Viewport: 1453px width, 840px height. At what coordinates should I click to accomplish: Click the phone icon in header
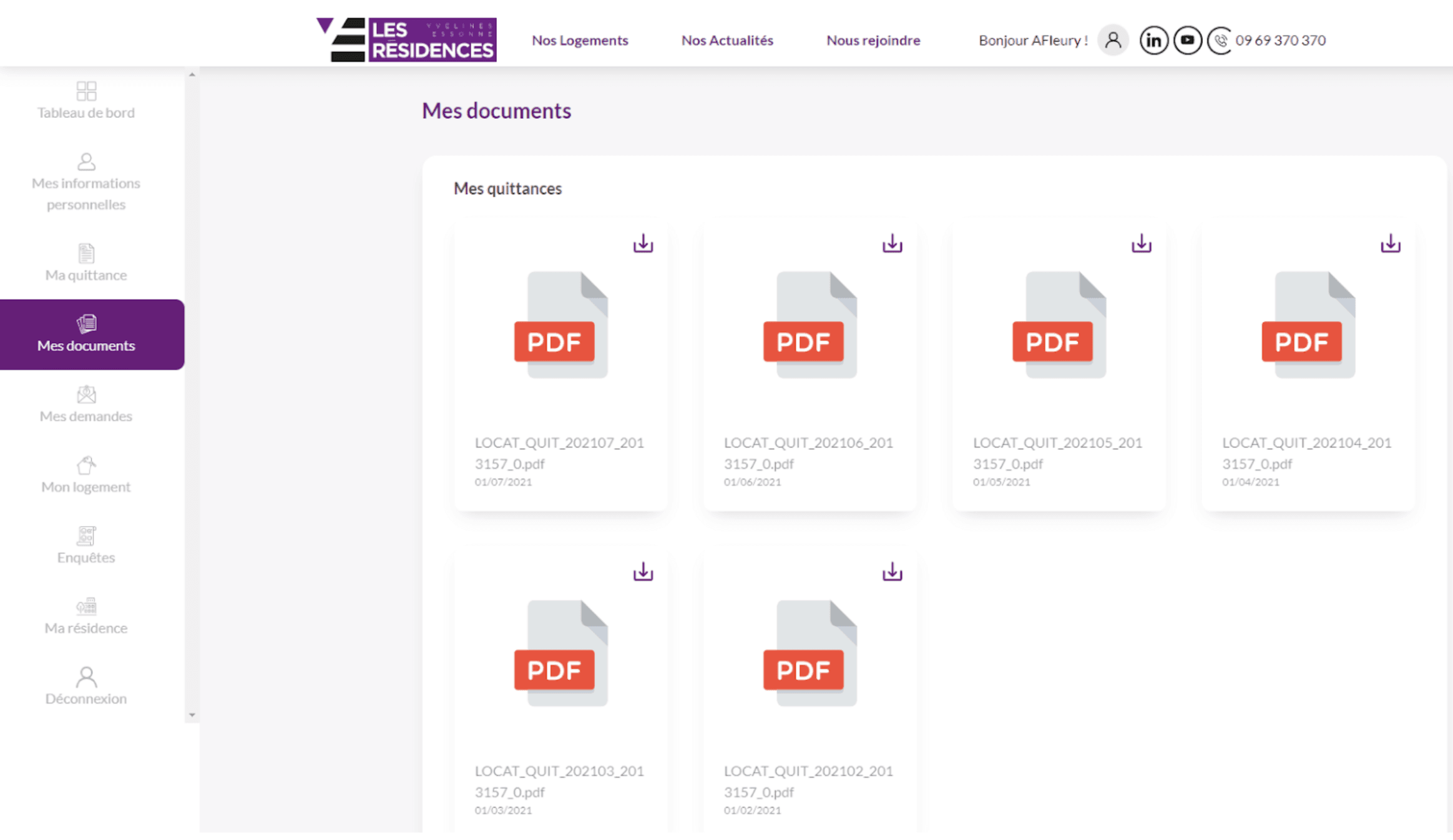coord(1220,41)
